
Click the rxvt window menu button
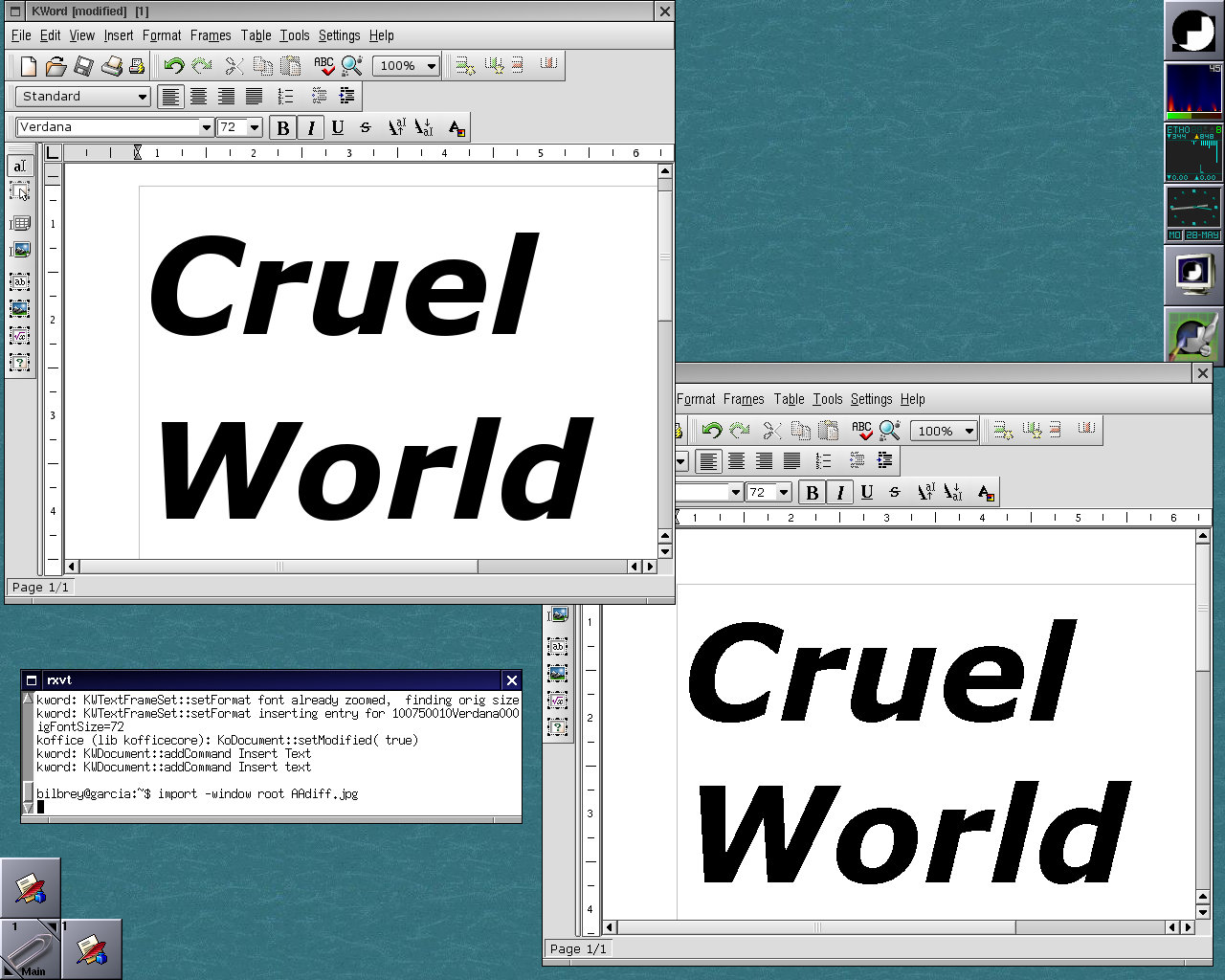[32, 680]
